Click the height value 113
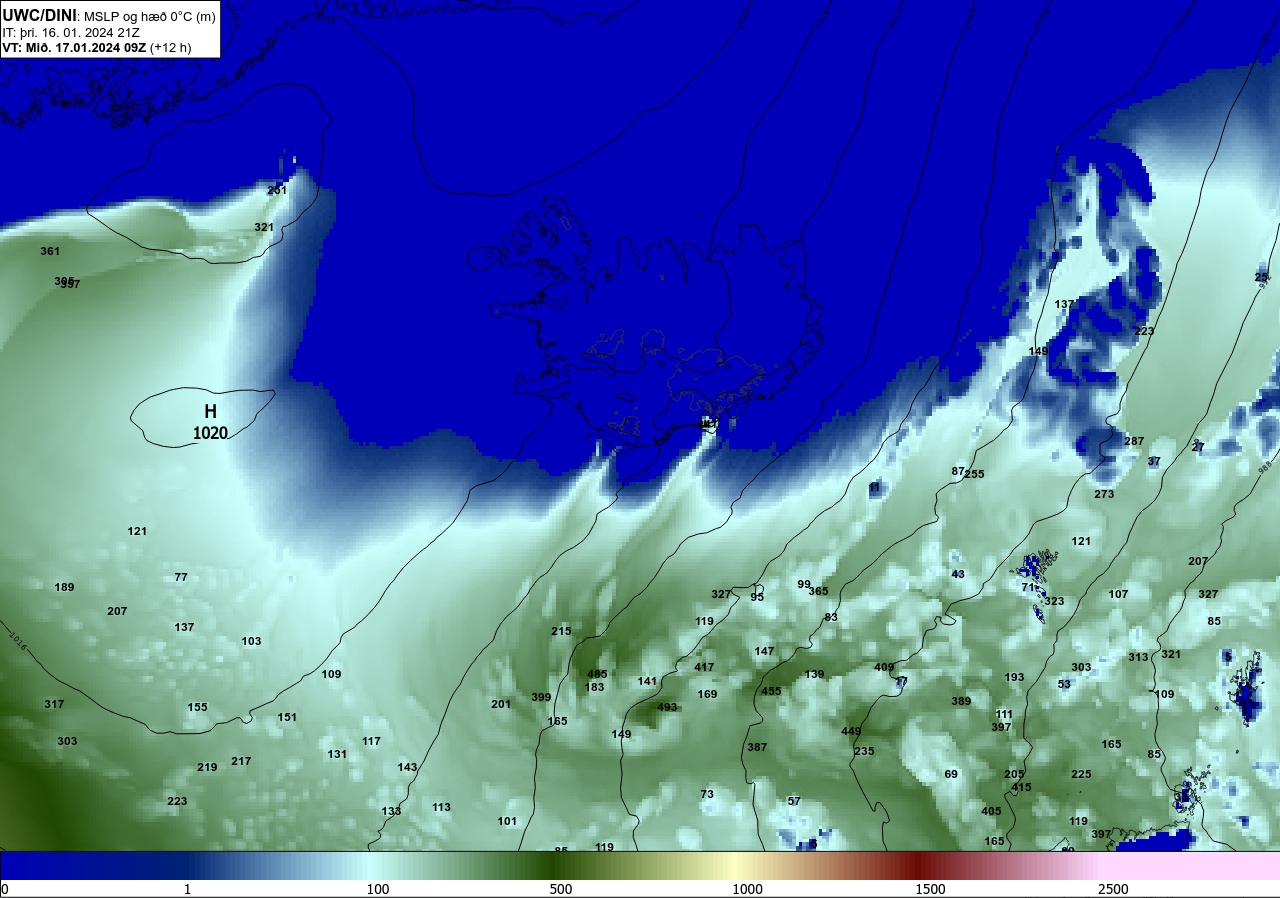This screenshot has width=1280, height=898. tap(441, 807)
